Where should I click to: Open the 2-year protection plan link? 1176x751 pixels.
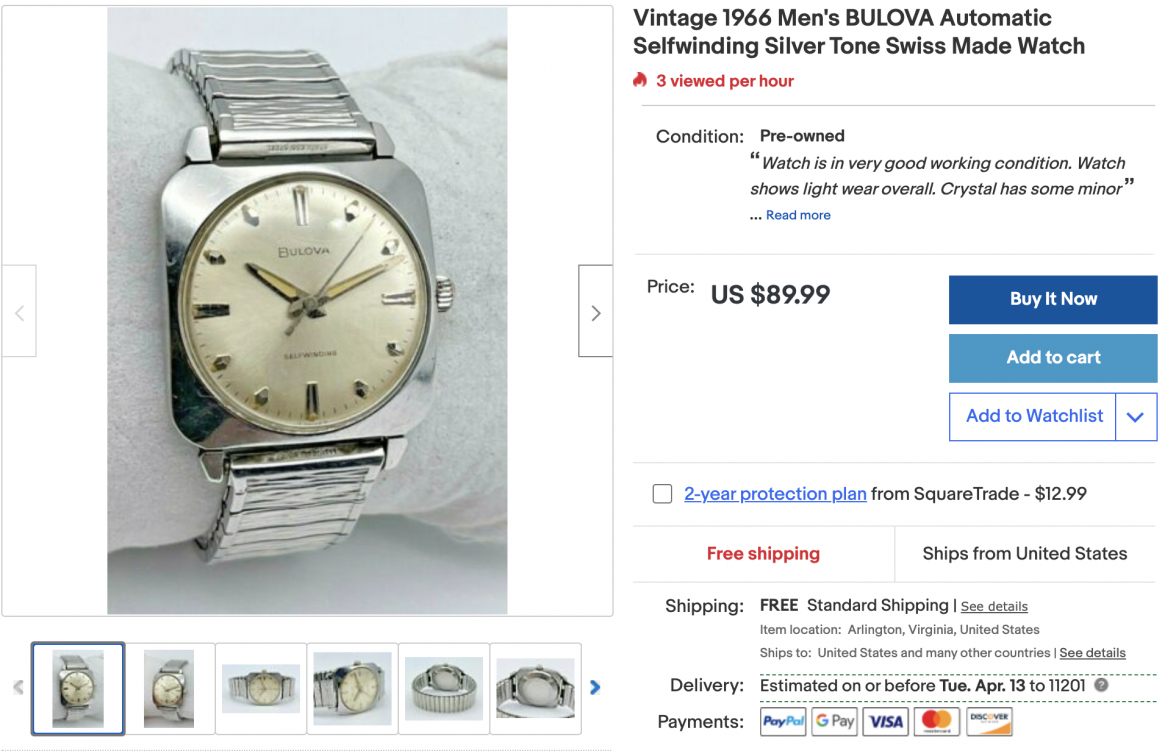(775, 494)
